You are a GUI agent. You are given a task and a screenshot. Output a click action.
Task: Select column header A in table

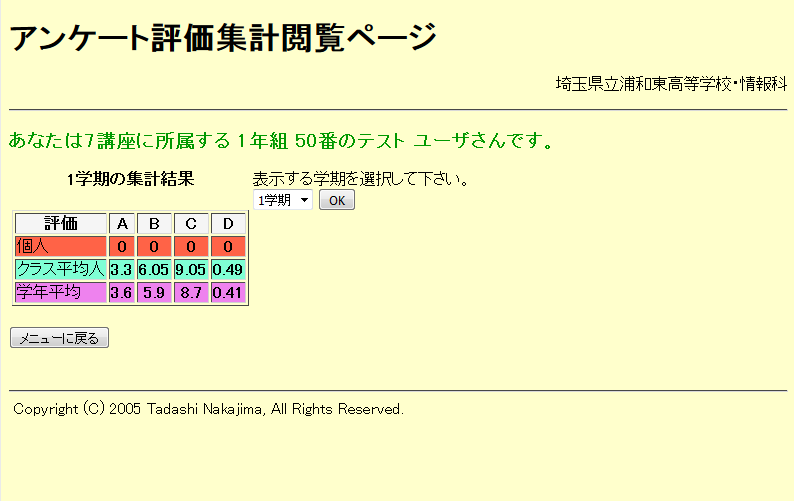[x=121, y=223]
